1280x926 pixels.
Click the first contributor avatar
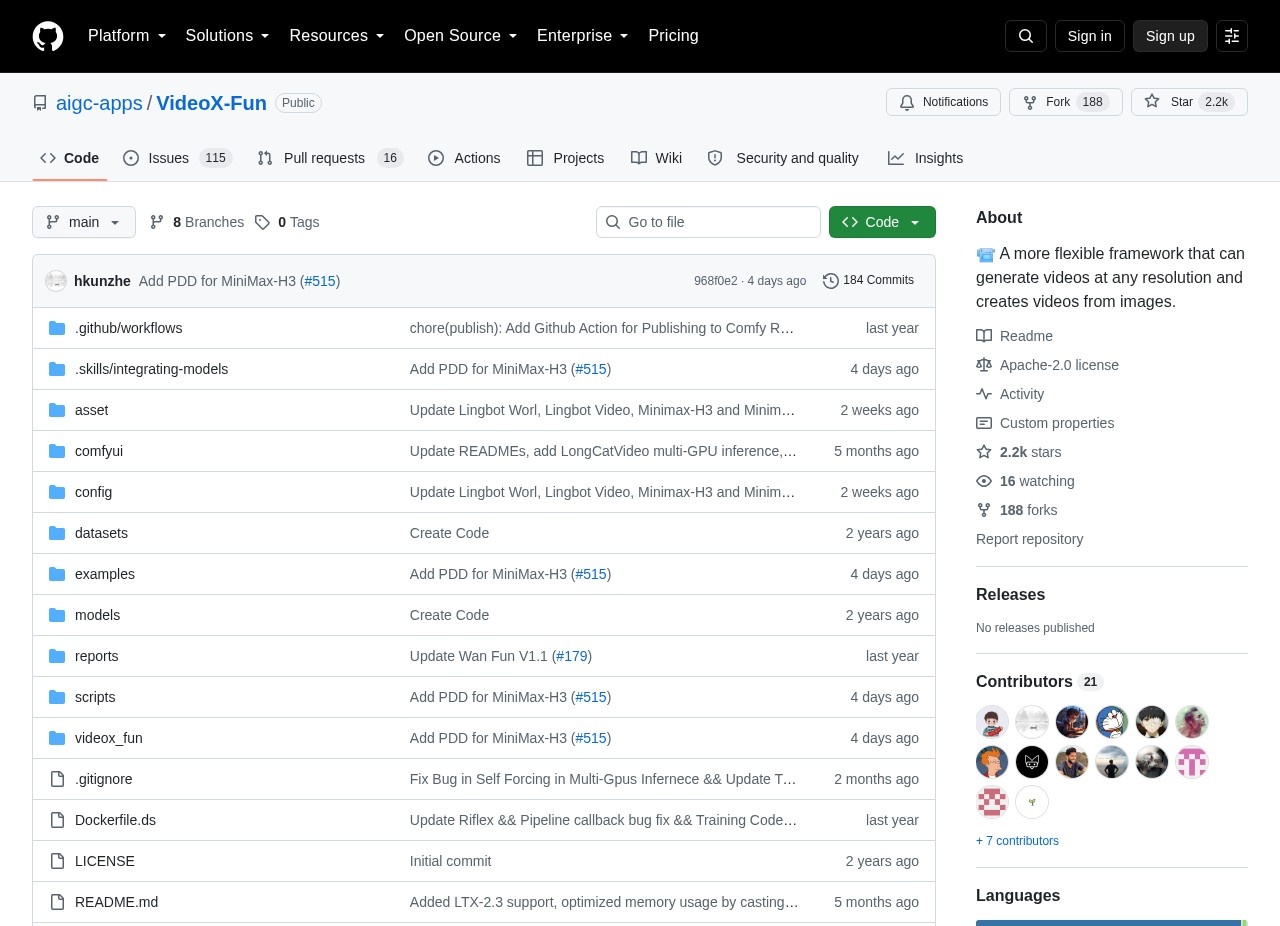992,722
